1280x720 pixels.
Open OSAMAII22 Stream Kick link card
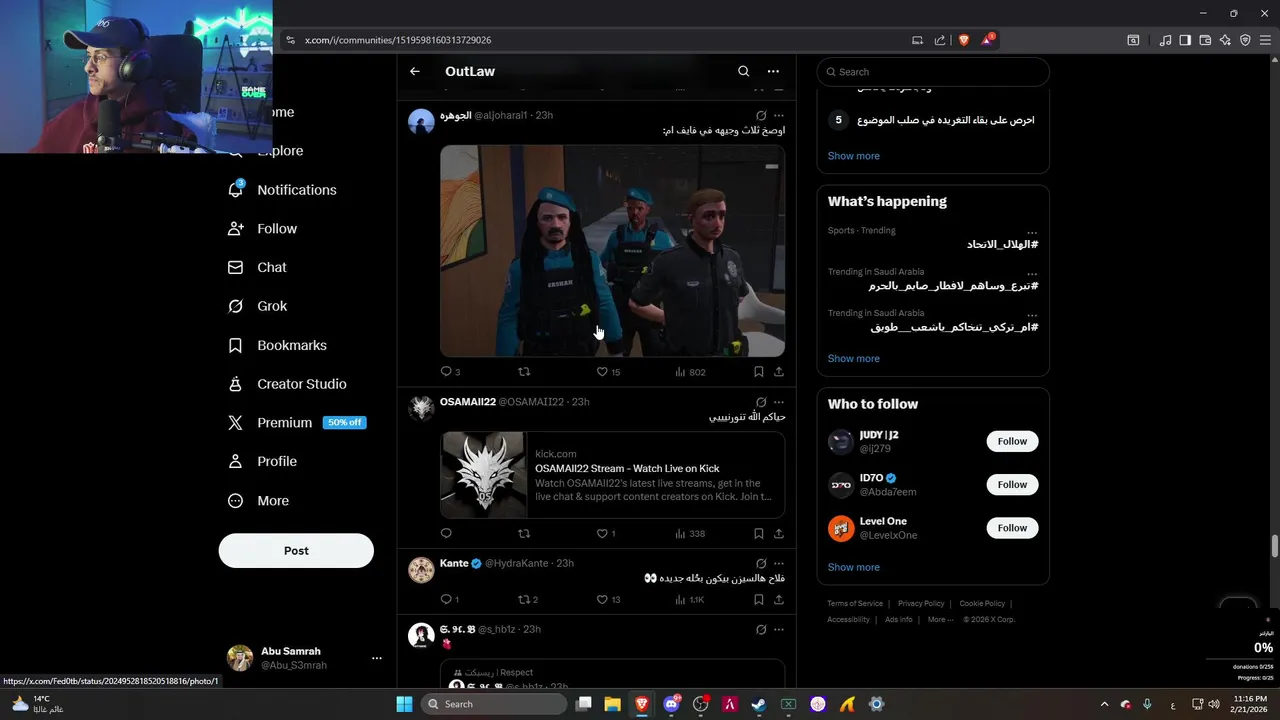(x=612, y=475)
